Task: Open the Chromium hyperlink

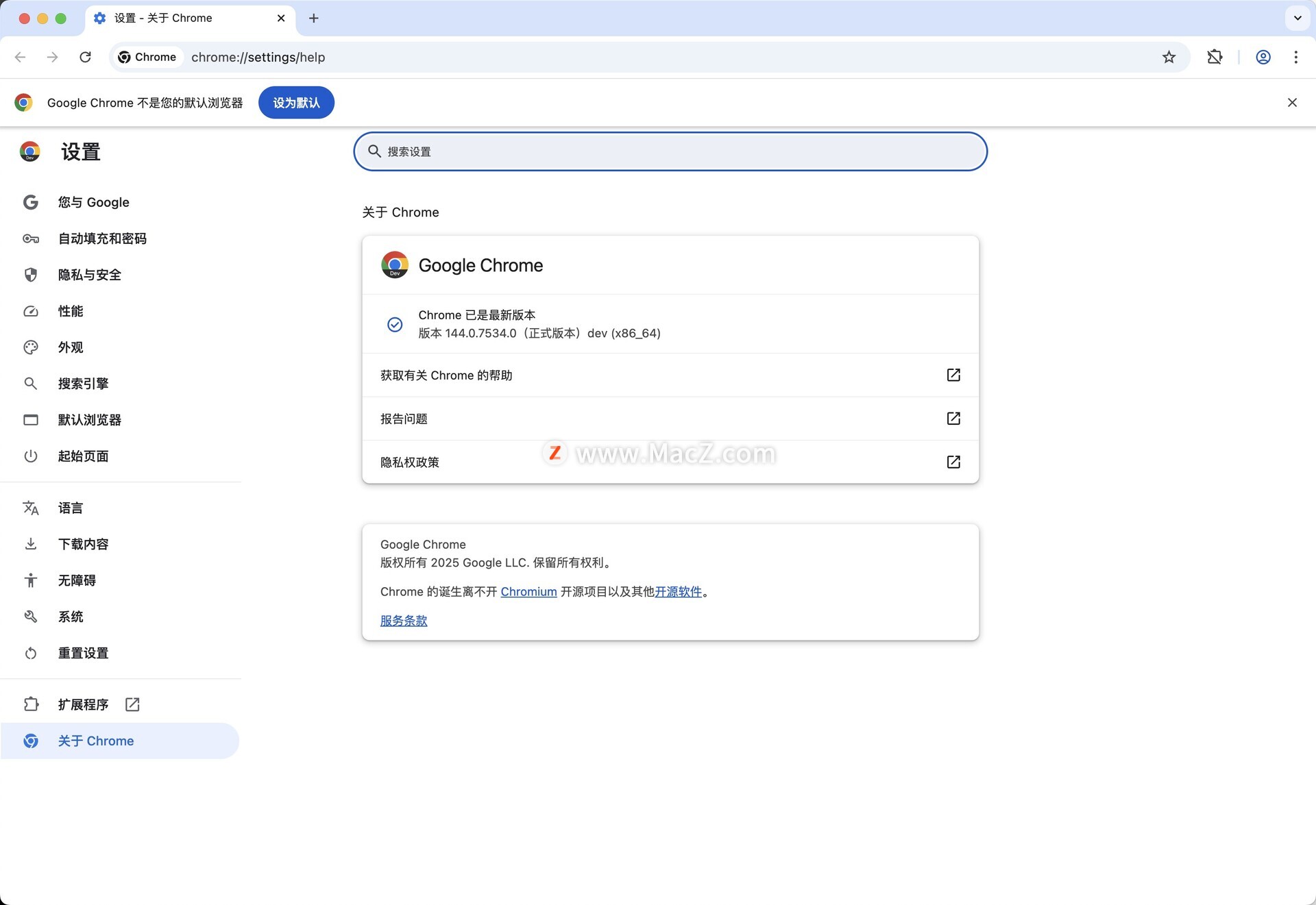Action: click(528, 591)
